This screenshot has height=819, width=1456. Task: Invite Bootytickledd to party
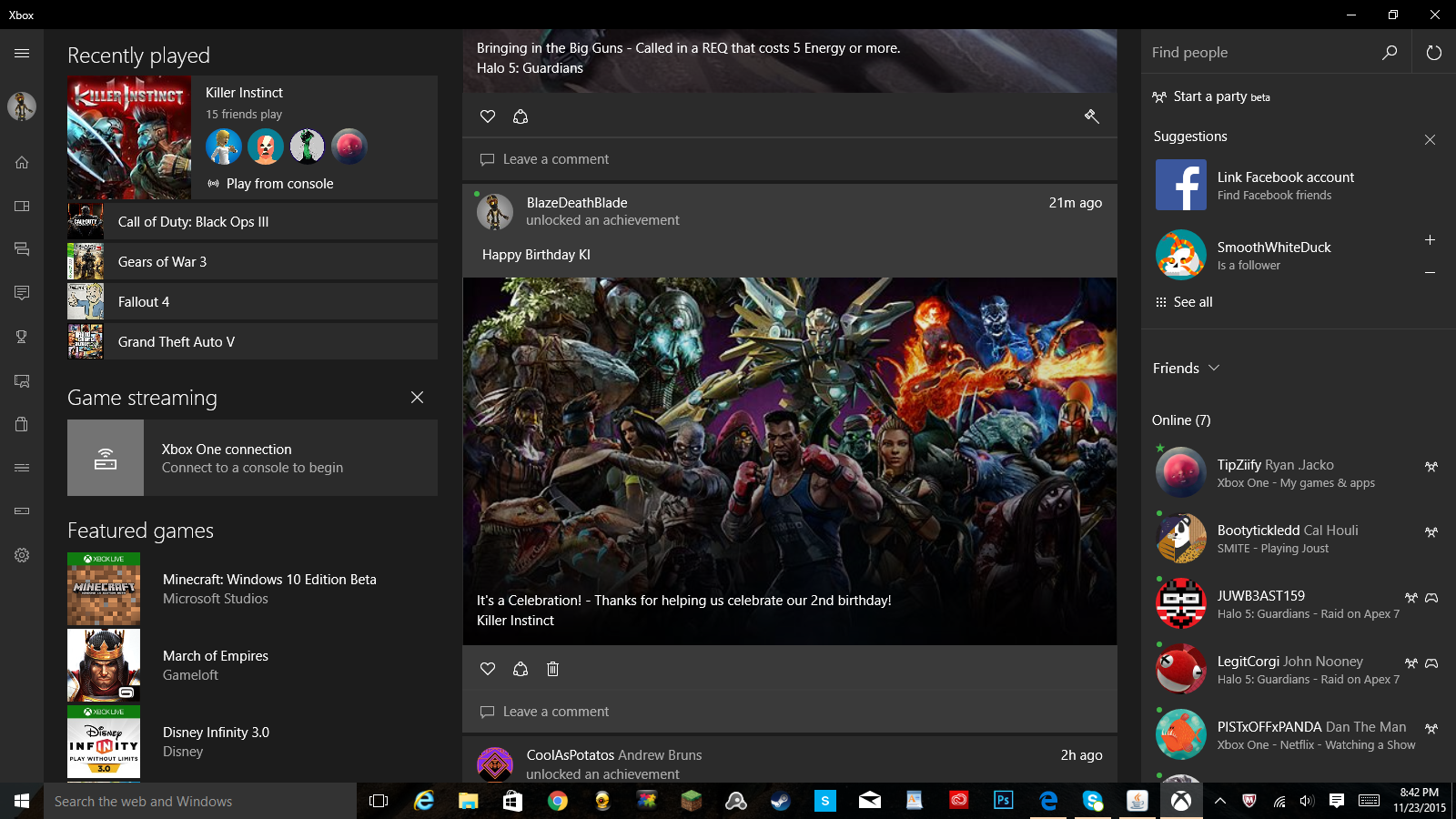tap(1431, 532)
